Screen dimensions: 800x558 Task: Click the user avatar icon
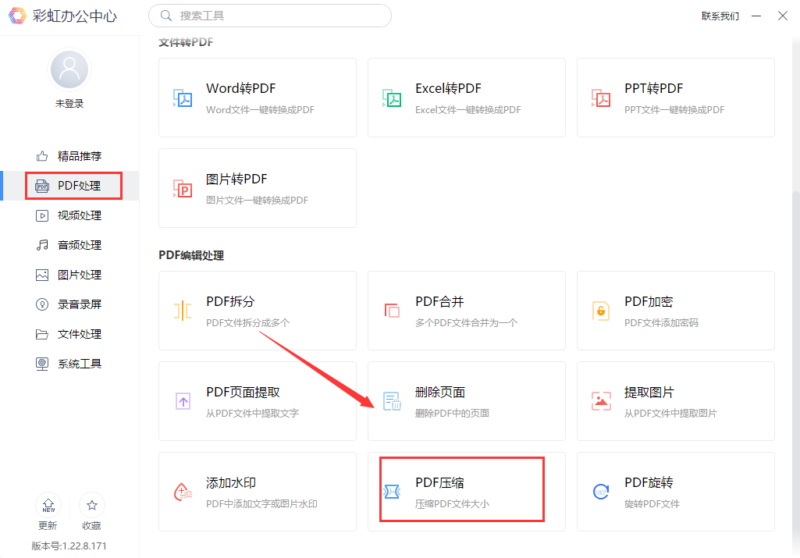coord(69,70)
